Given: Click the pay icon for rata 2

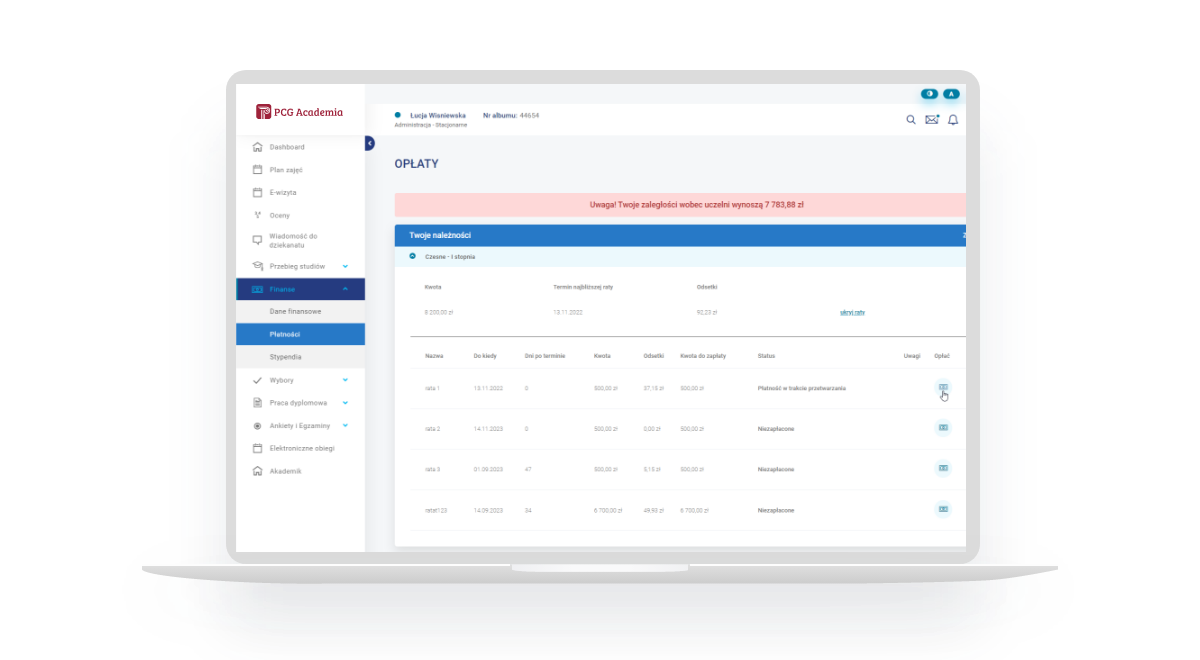Looking at the screenshot, I should point(942,427).
